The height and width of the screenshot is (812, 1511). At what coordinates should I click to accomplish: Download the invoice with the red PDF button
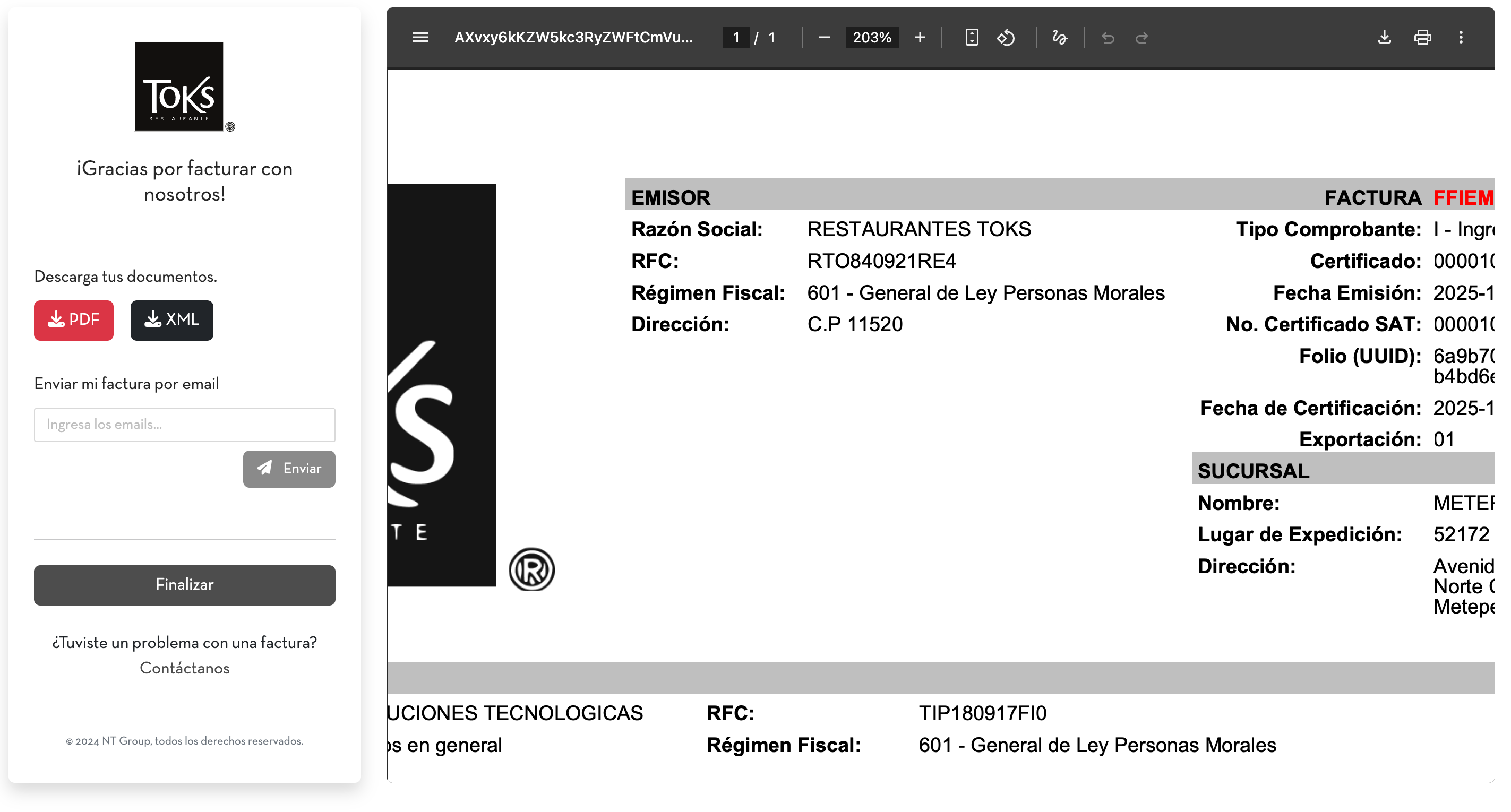[x=74, y=320]
